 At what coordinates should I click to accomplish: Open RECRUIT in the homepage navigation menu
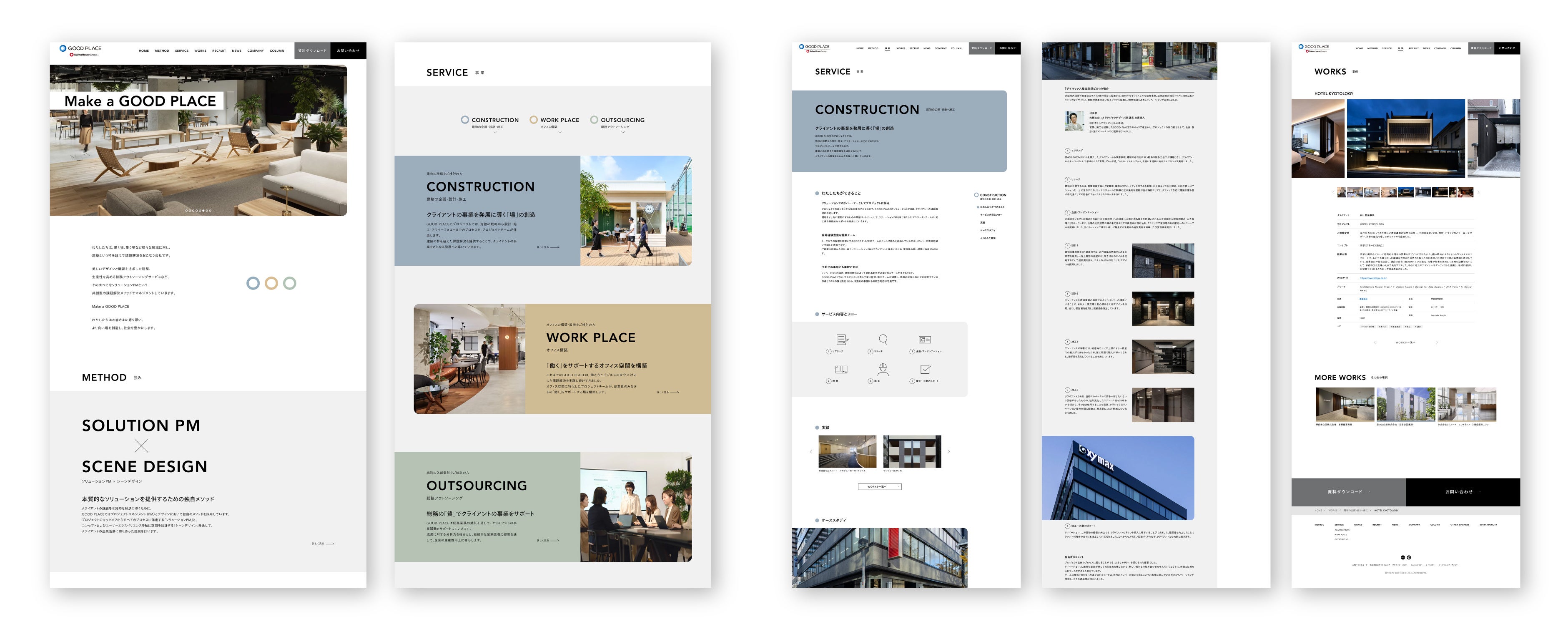pyautogui.click(x=219, y=50)
